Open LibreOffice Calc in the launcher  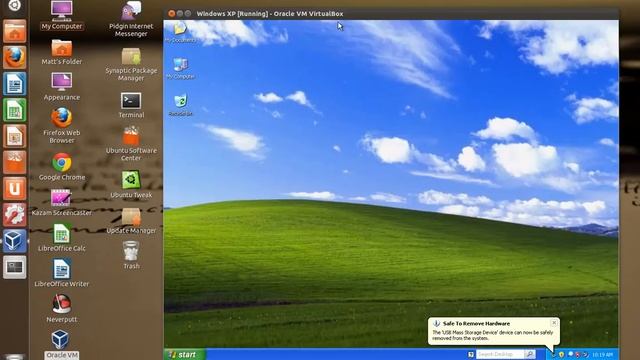coord(15,110)
